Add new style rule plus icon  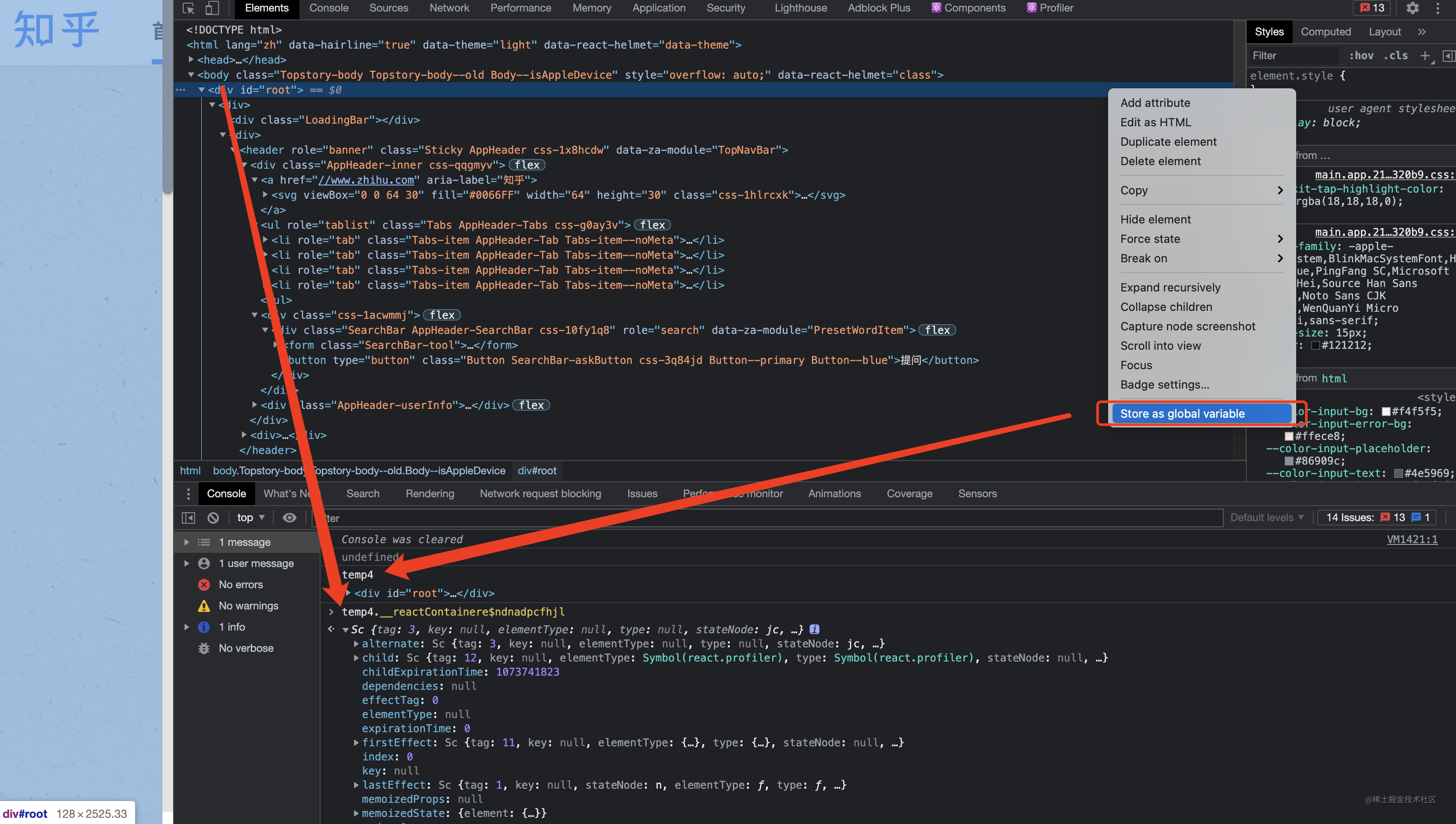tap(1424, 56)
